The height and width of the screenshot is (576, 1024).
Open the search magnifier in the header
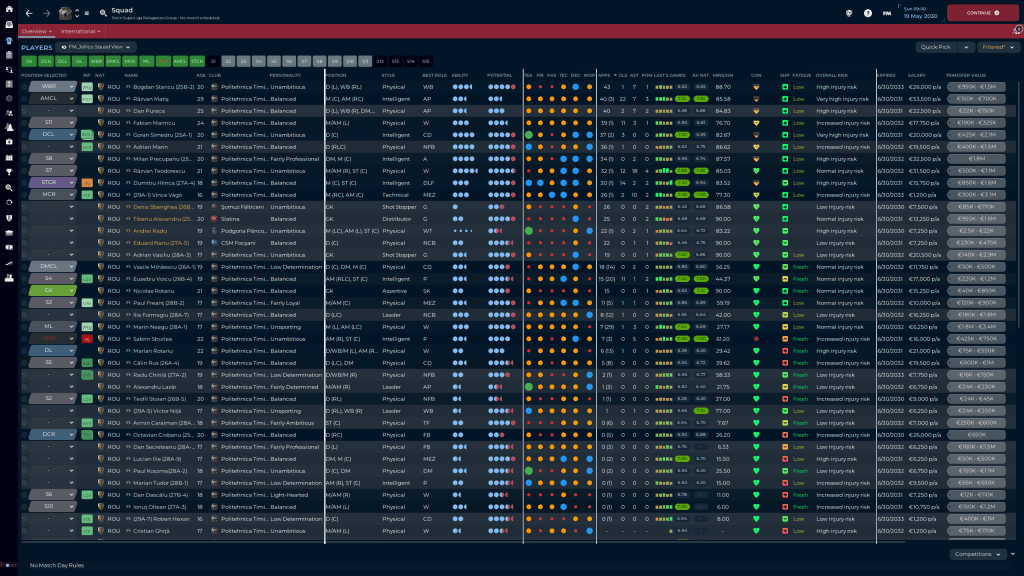pos(101,13)
